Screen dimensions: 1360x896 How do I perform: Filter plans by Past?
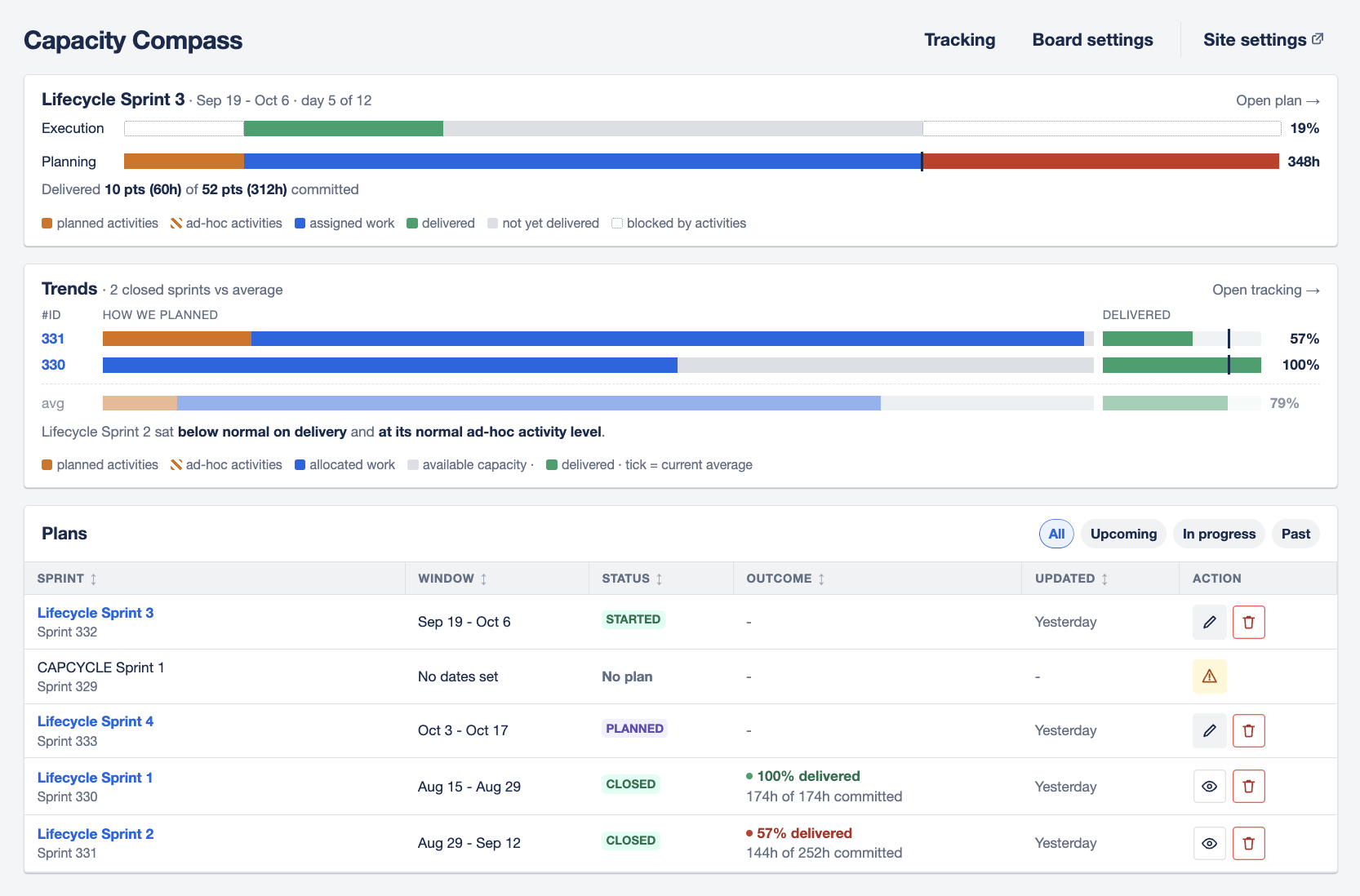tap(1296, 534)
